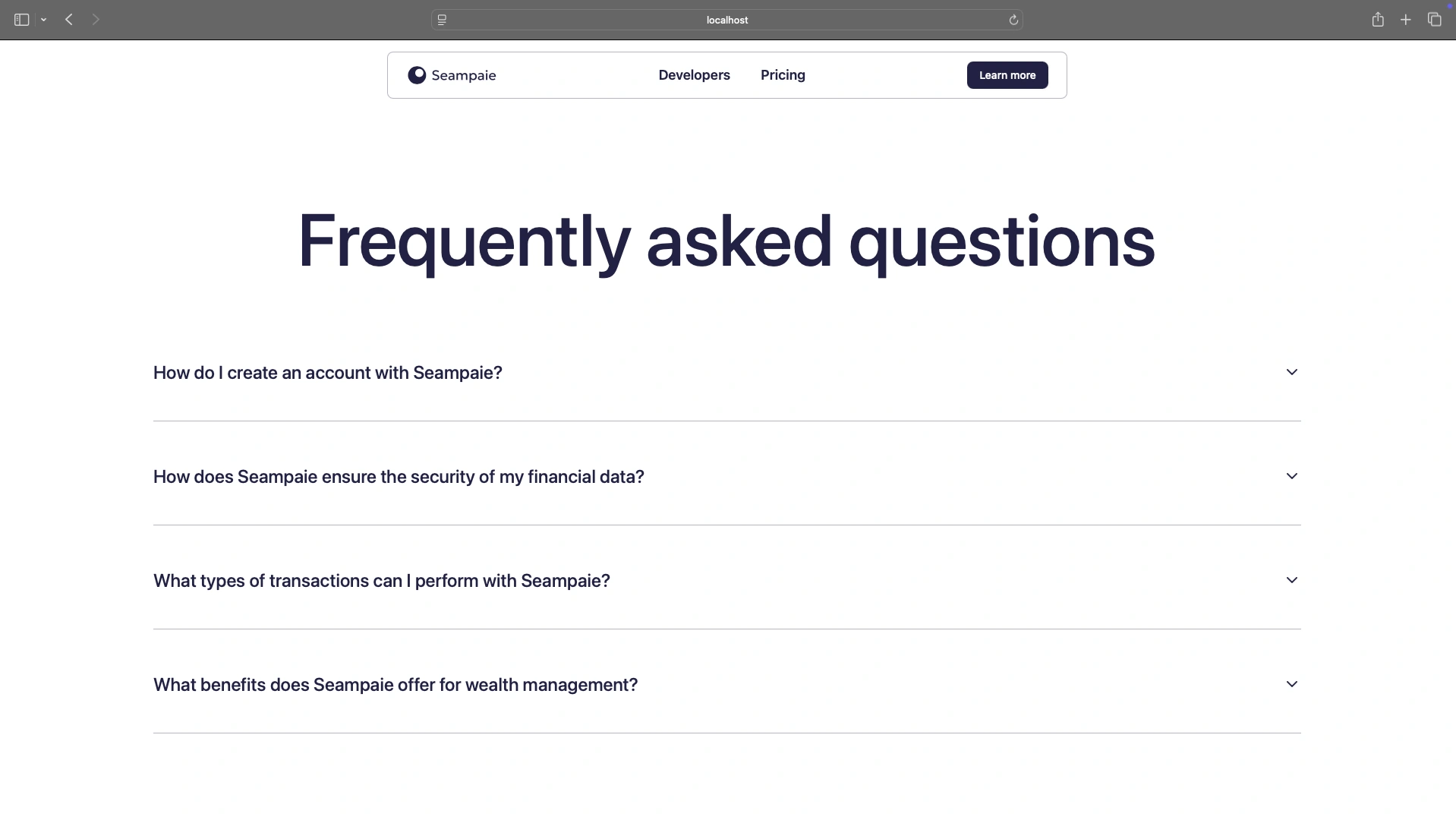Go back with the browser back arrow
The width and height of the screenshot is (1456, 820).
click(69, 20)
